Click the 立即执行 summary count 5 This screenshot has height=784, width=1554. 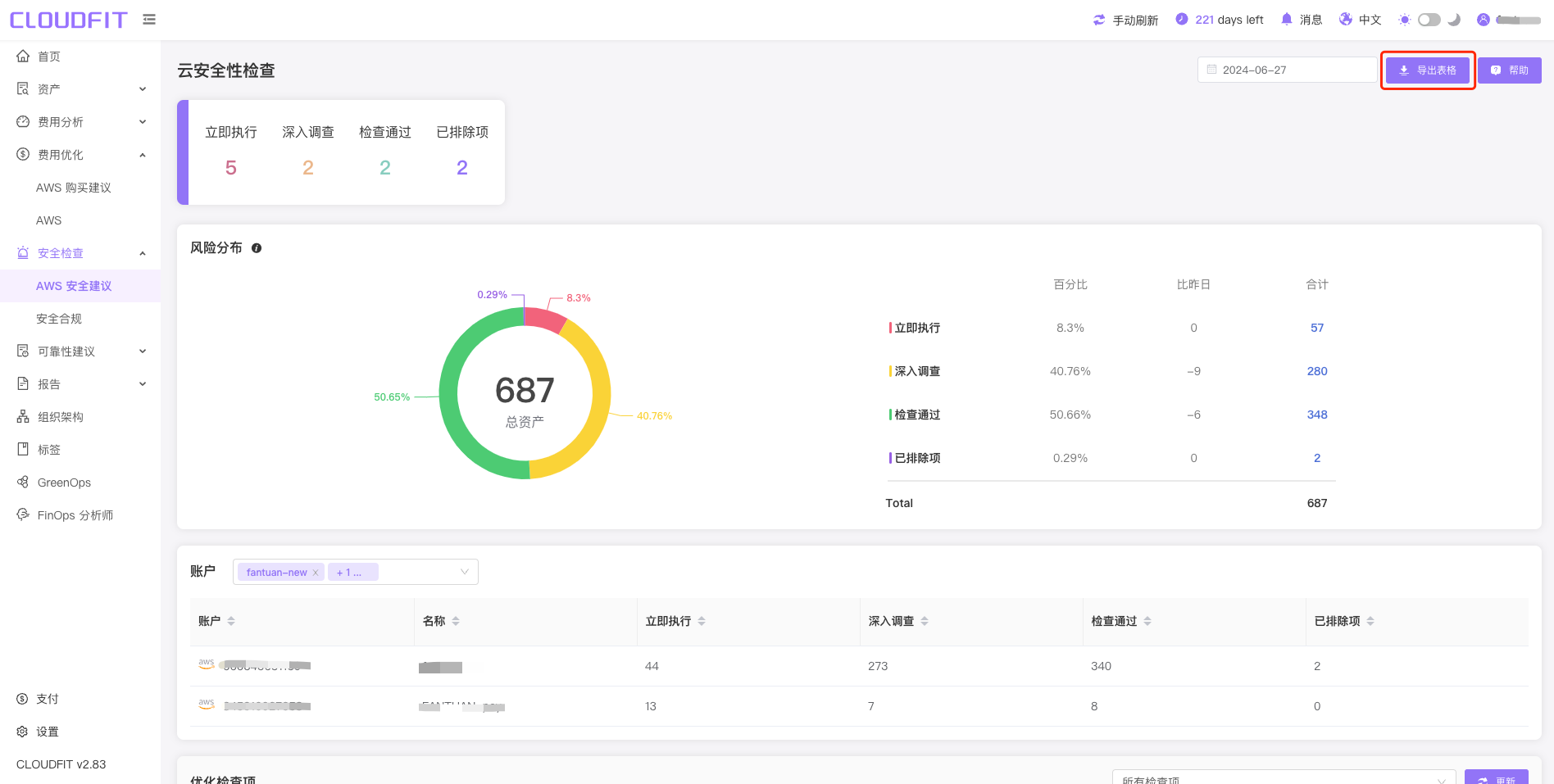(231, 168)
